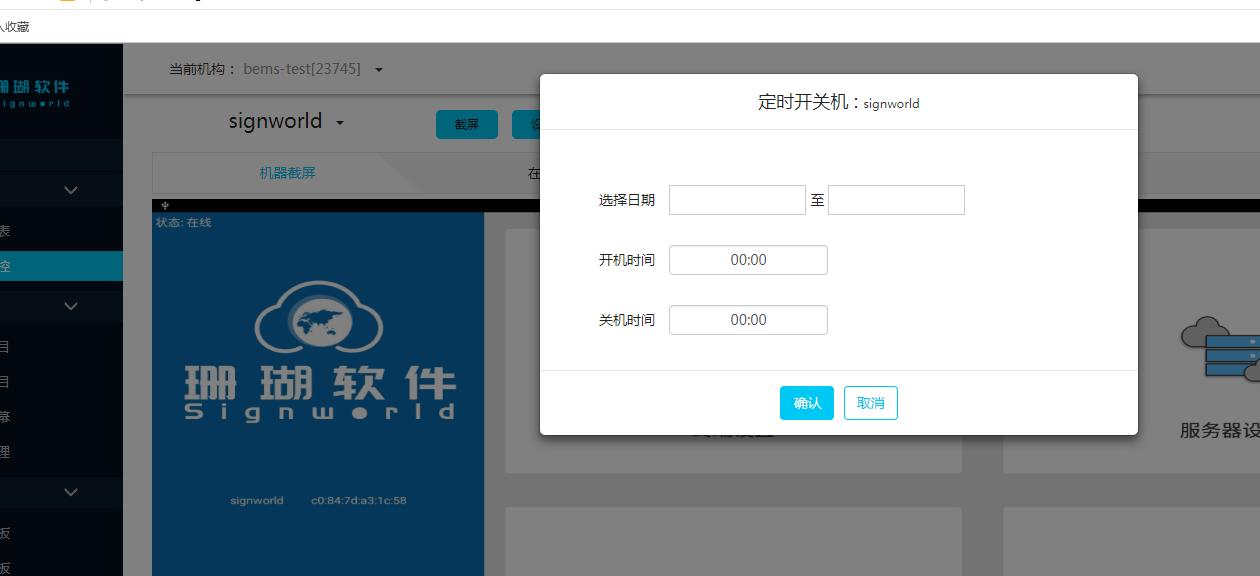Screen dimensions: 1260x576
Task: Collapse the top chevron in the sidebar
Action: click(69, 190)
